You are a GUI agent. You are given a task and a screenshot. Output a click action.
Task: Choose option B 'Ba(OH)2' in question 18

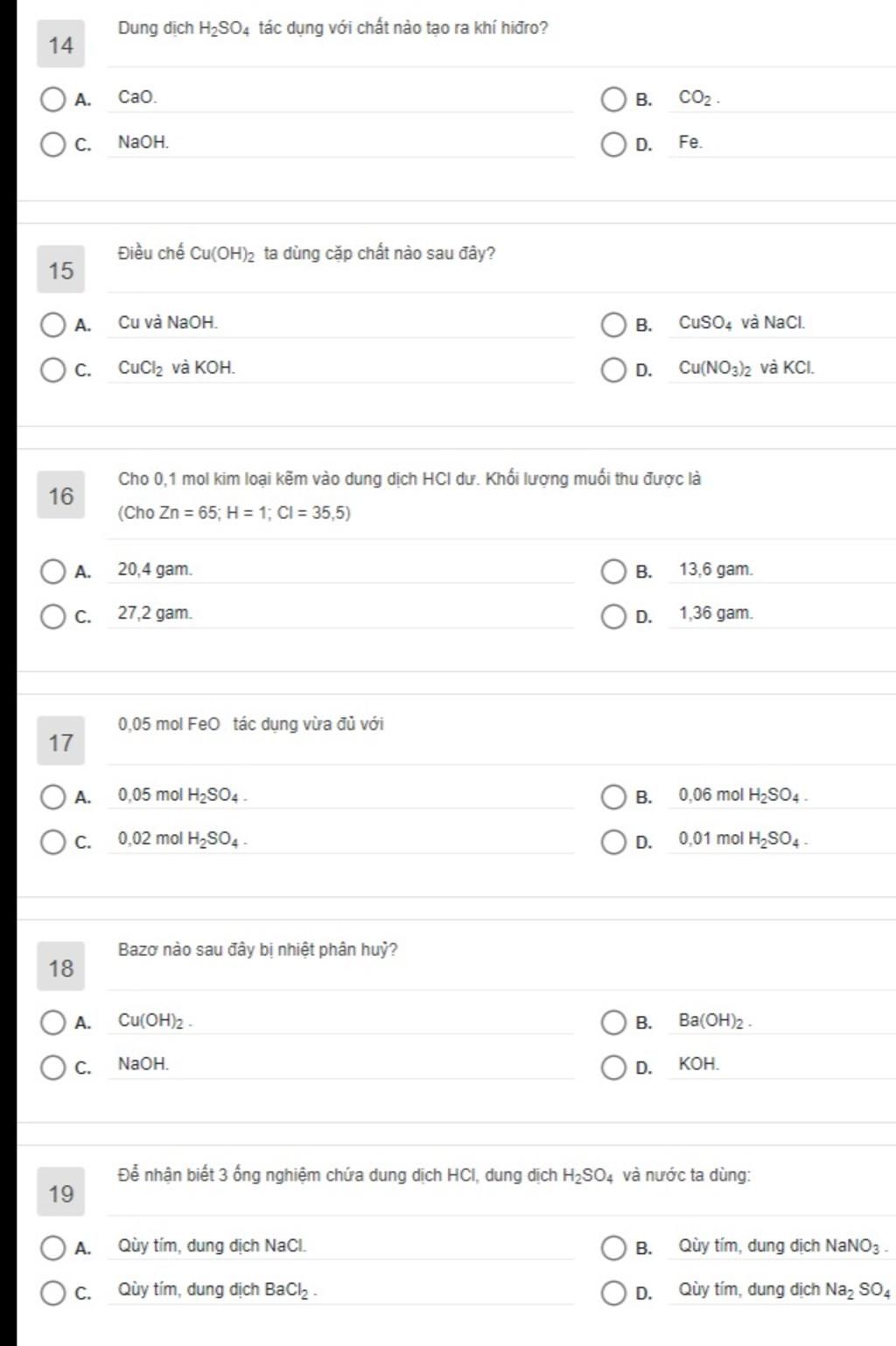pos(613,1022)
